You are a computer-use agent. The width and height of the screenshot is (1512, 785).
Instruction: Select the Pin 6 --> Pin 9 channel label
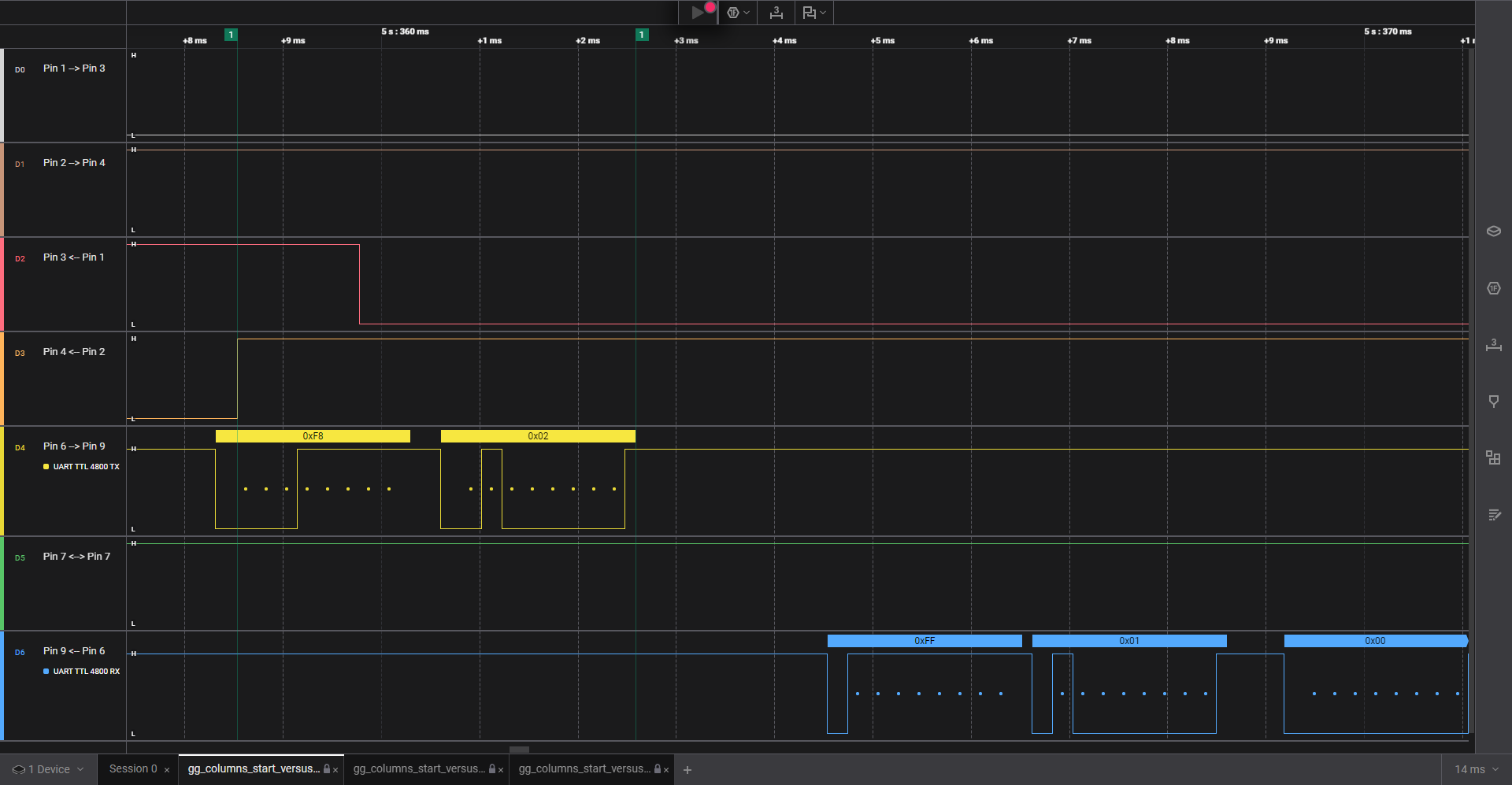click(x=74, y=446)
